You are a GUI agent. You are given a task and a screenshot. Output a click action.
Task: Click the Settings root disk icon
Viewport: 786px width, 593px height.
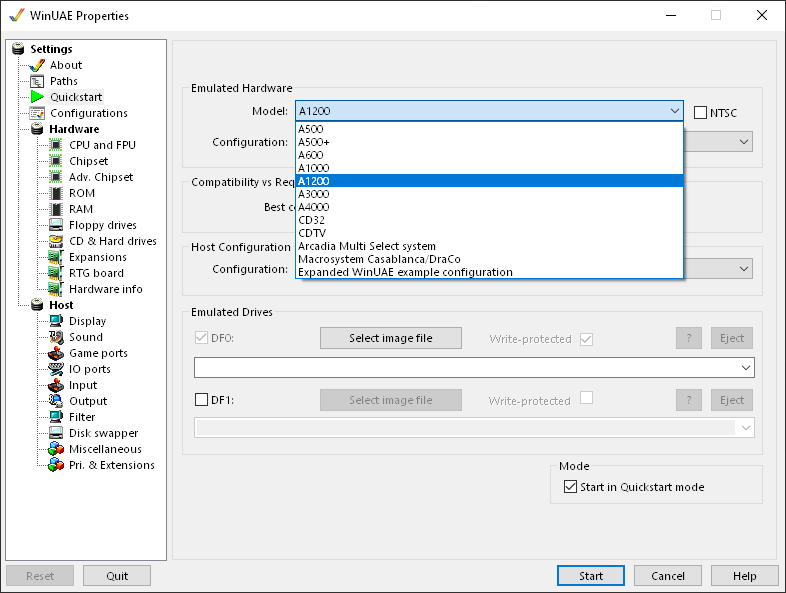(18, 49)
